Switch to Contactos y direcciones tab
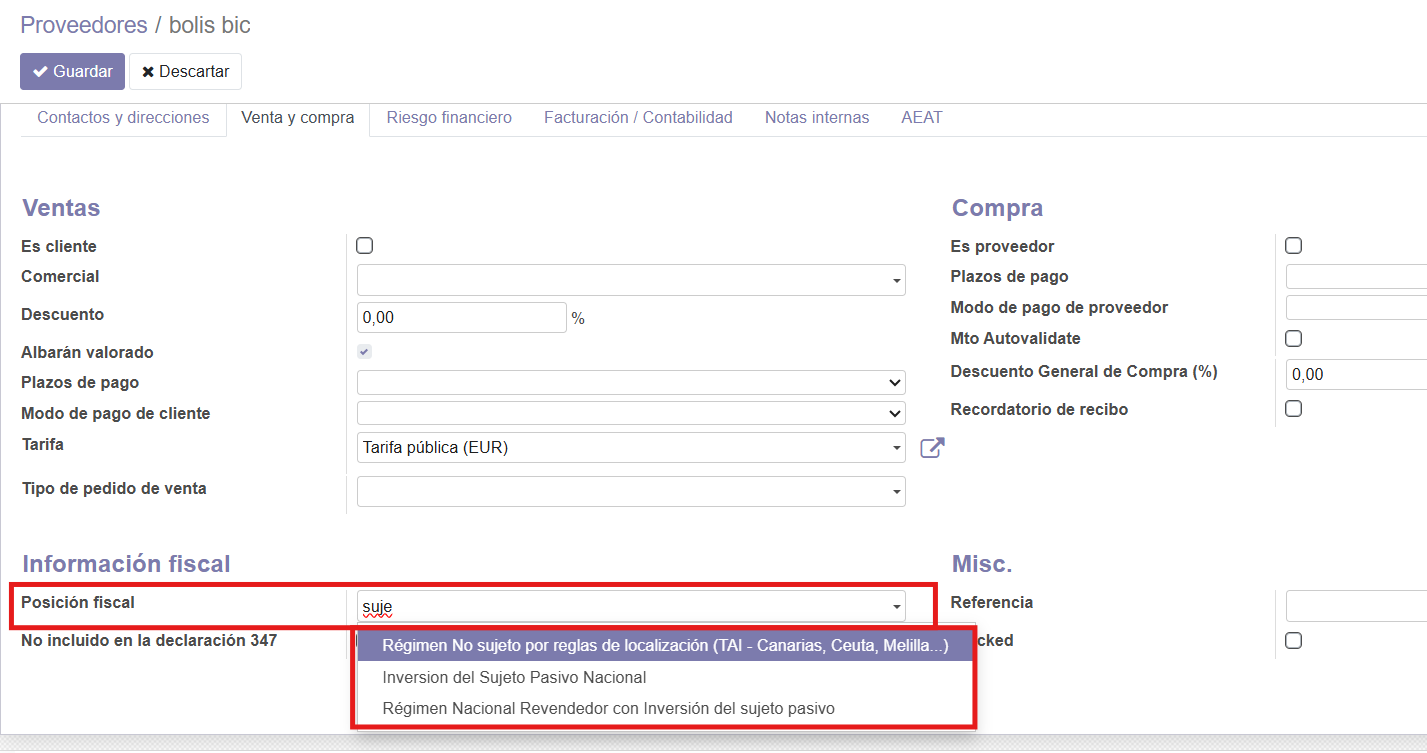The width and height of the screenshot is (1427, 753). coord(123,118)
